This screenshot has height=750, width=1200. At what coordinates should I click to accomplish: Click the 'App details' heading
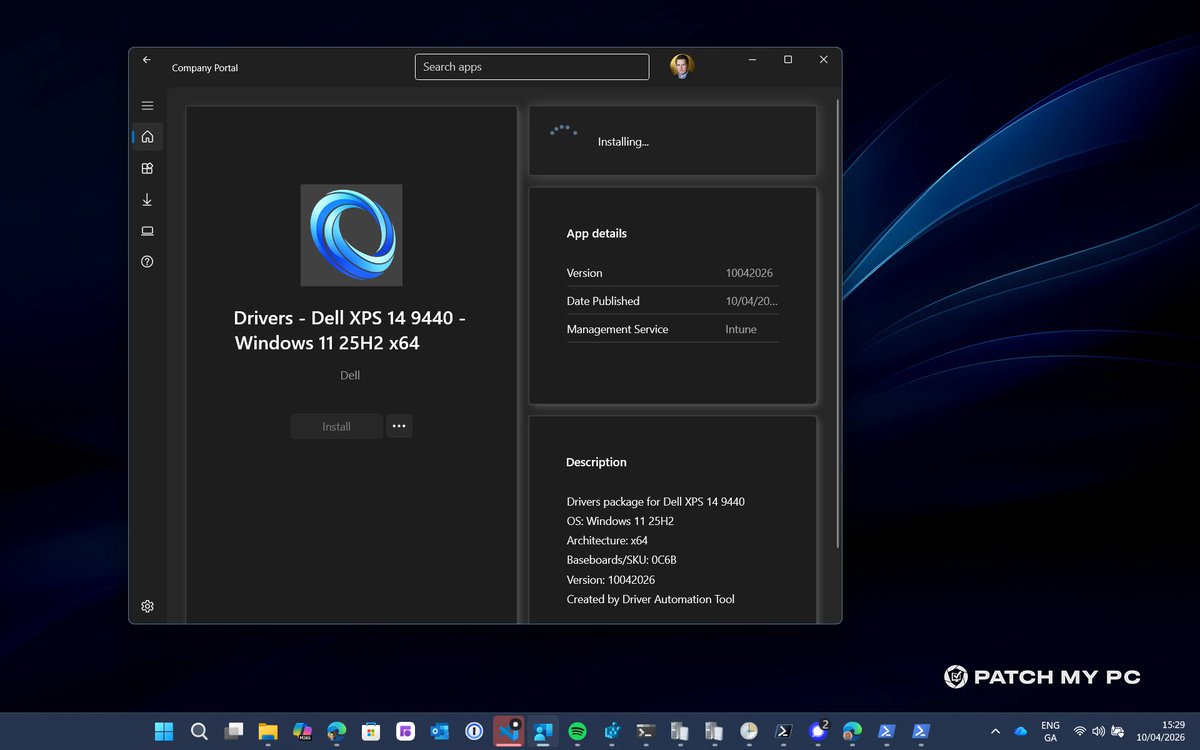pyautogui.click(x=597, y=233)
